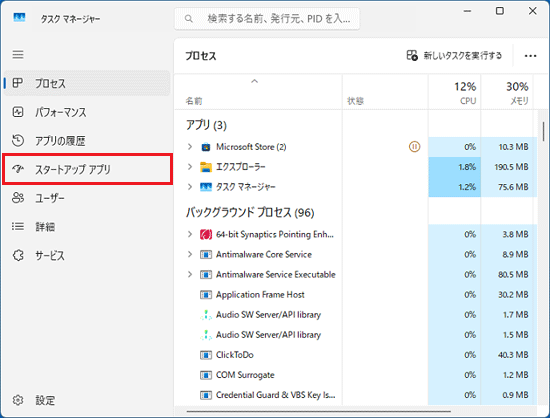This screenshot has height=418, width=550.
Task: Expand 64-bit Synaptics Pointing row
Action: click(190, 234)
